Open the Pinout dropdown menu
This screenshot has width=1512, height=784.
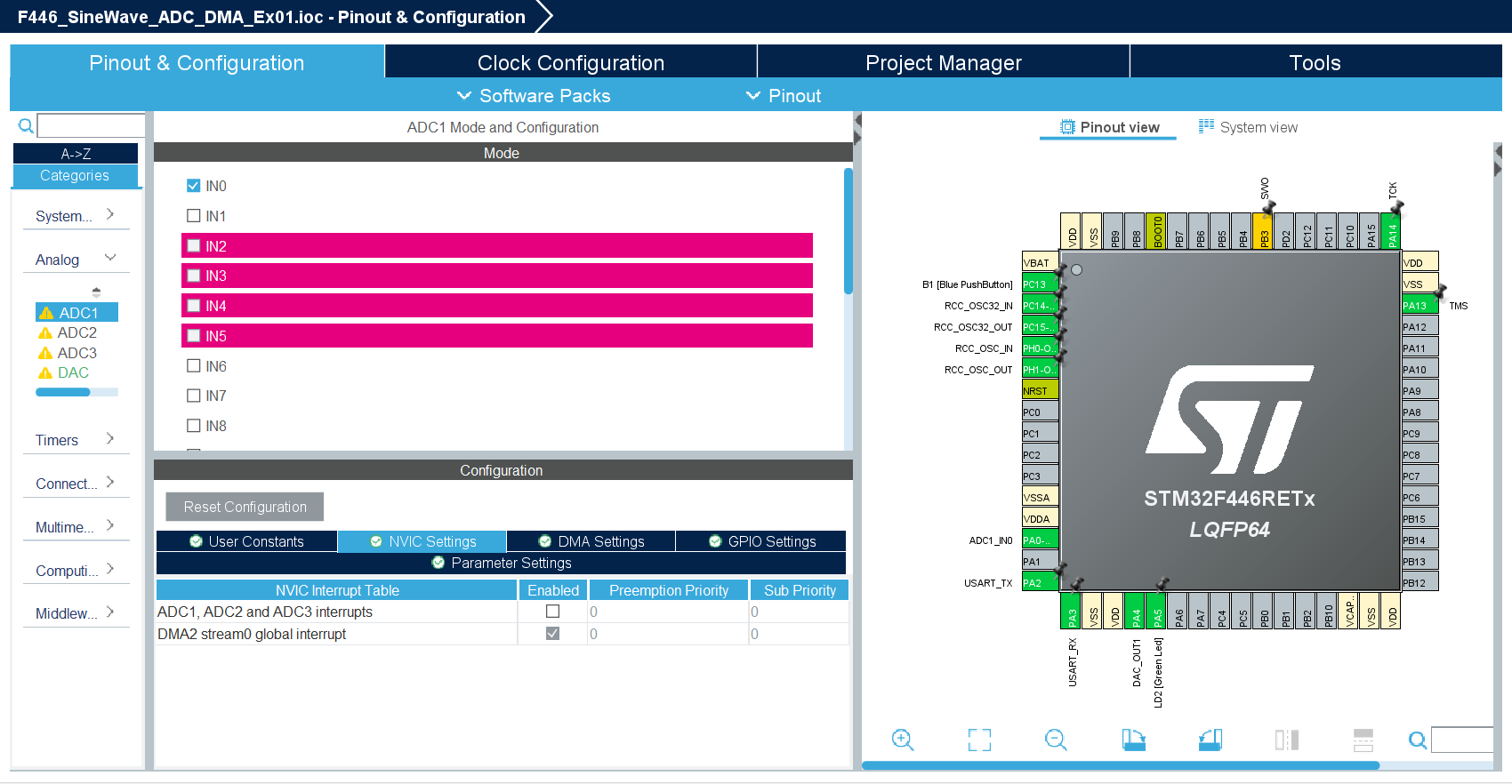(784, 96)
